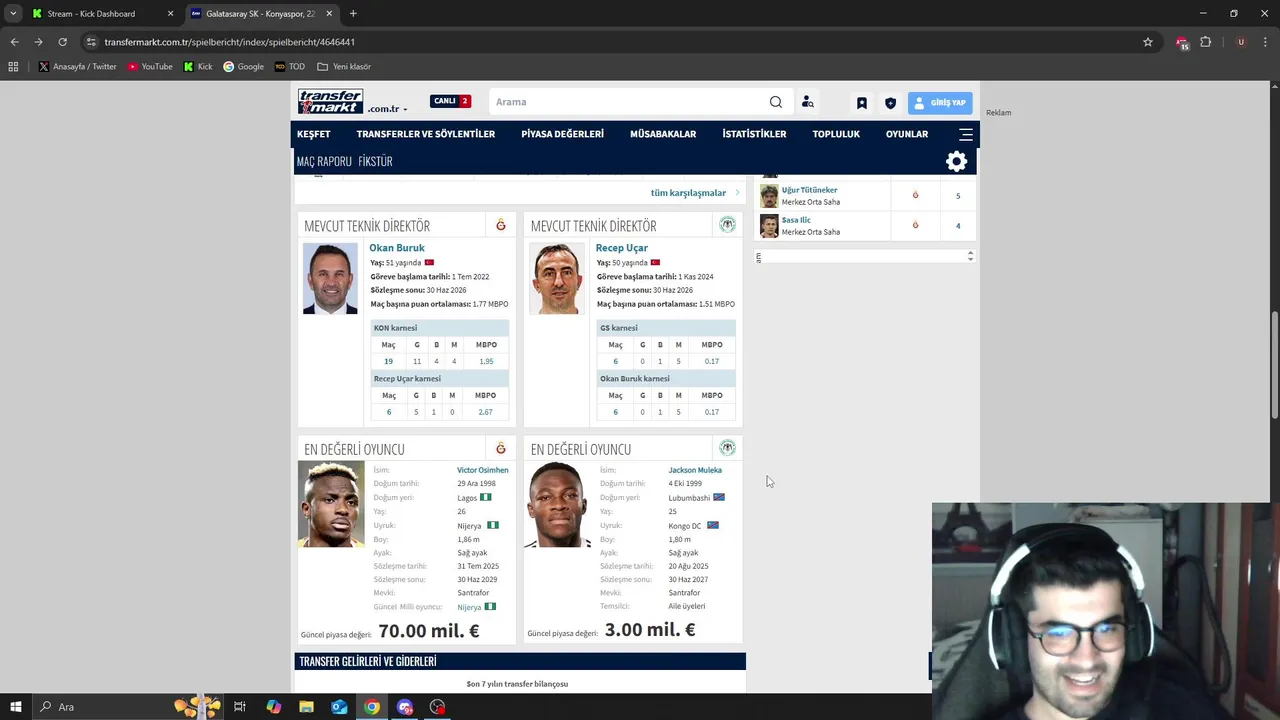
Task: Click Konyaspor crest above Jackson Muleka
Action: pos(727,448)
